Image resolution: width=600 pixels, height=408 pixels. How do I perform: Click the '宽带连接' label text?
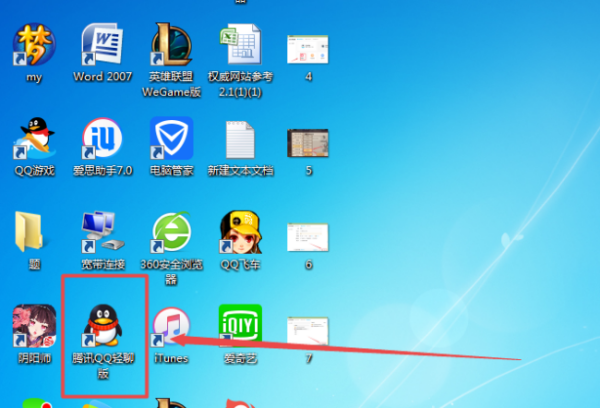(x=103, y=264)
